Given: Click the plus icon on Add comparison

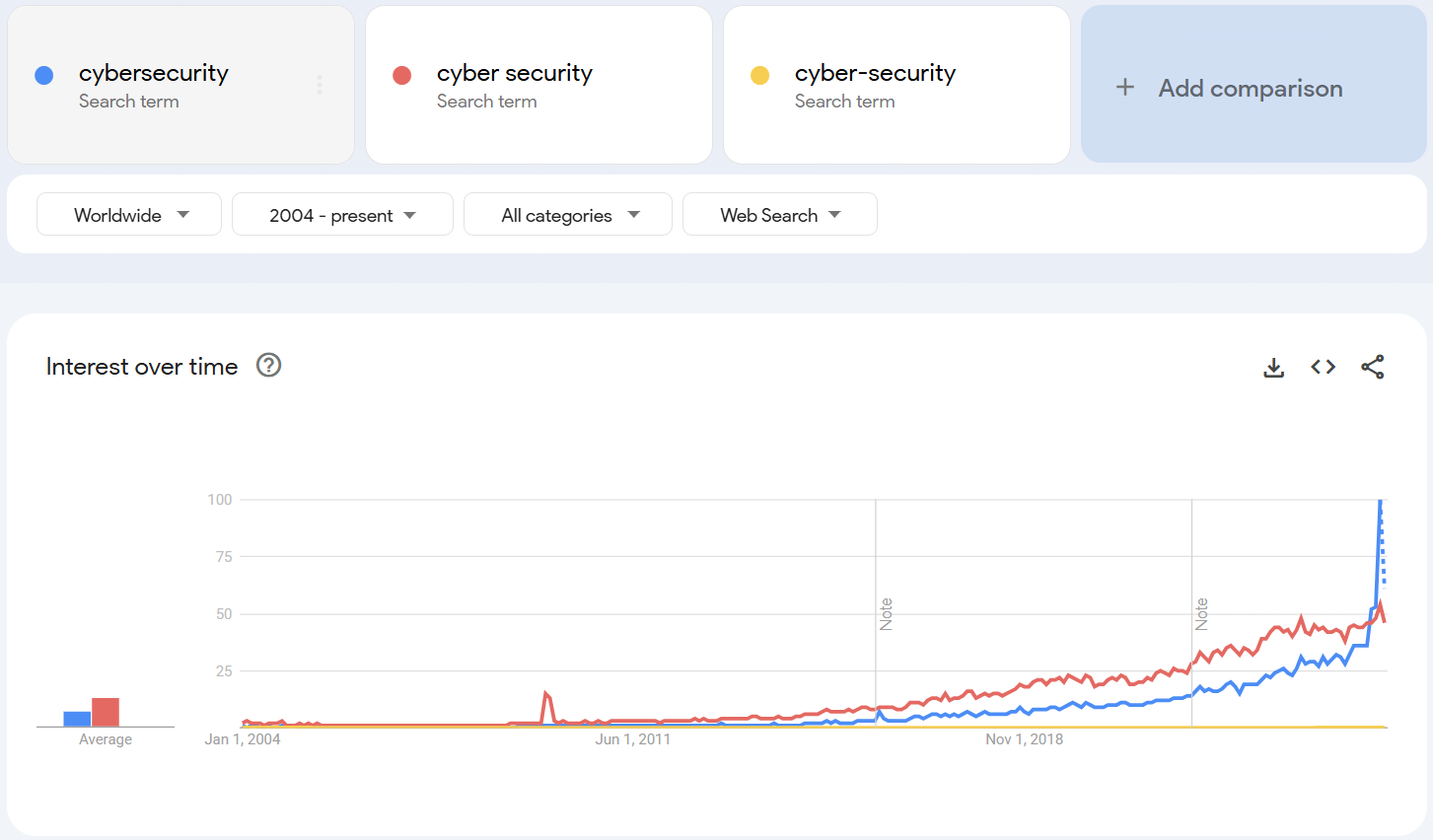Looking at the screenshot, I should tap(1124, 88).
